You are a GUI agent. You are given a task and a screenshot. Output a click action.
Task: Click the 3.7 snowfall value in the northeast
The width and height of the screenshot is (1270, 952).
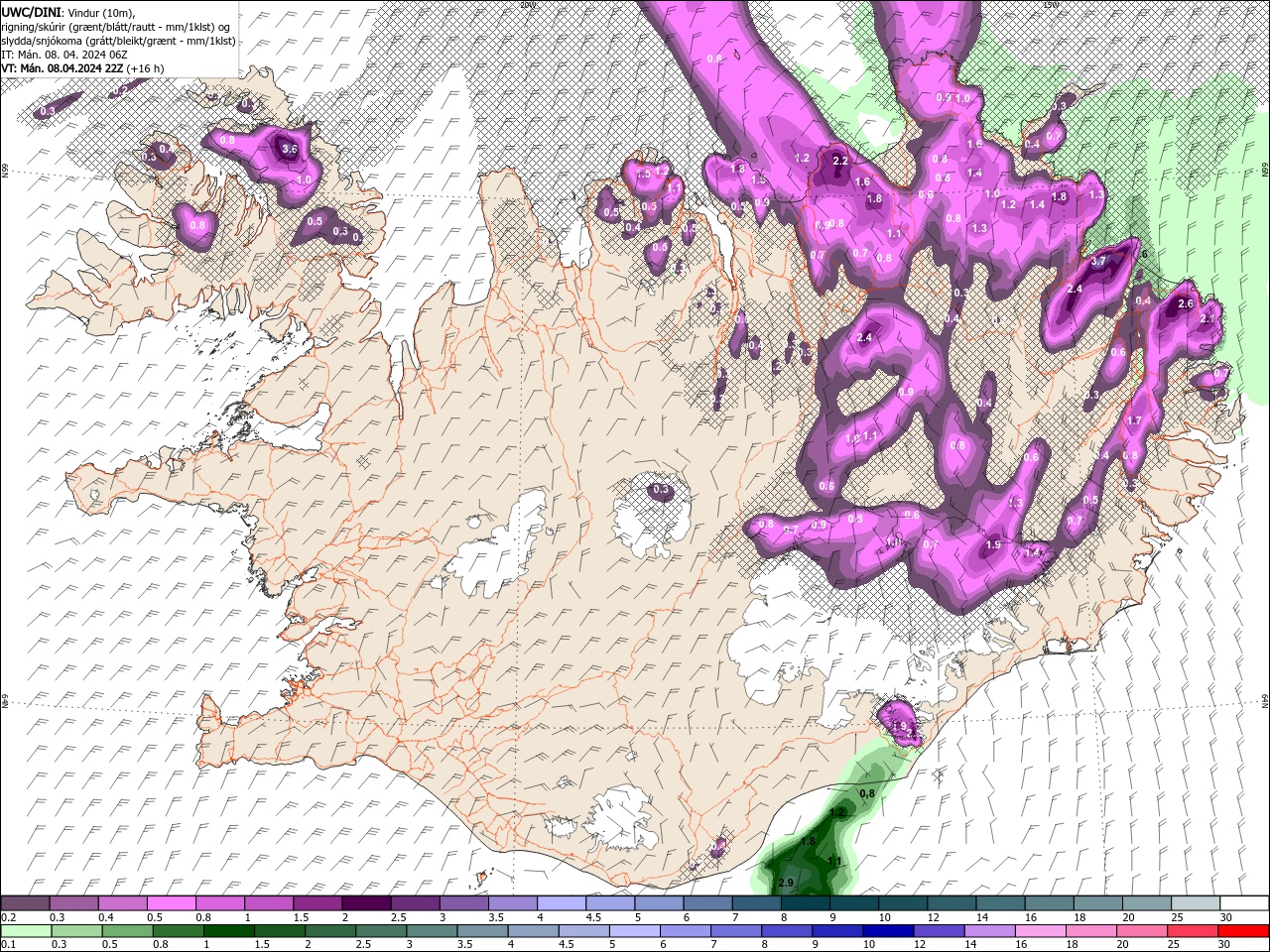(1098, 262)
